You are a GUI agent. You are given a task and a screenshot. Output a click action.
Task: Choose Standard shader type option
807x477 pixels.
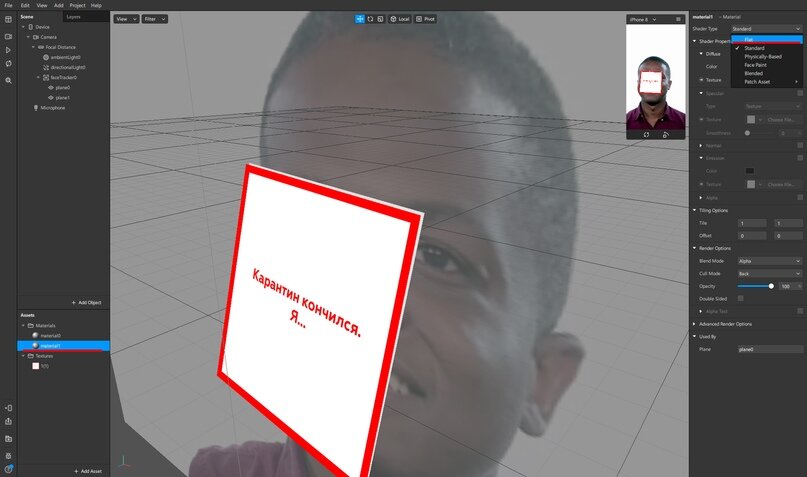point(767,48)
